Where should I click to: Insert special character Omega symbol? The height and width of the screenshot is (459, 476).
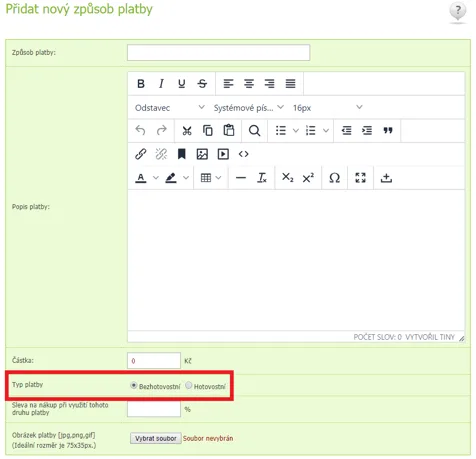334,178
